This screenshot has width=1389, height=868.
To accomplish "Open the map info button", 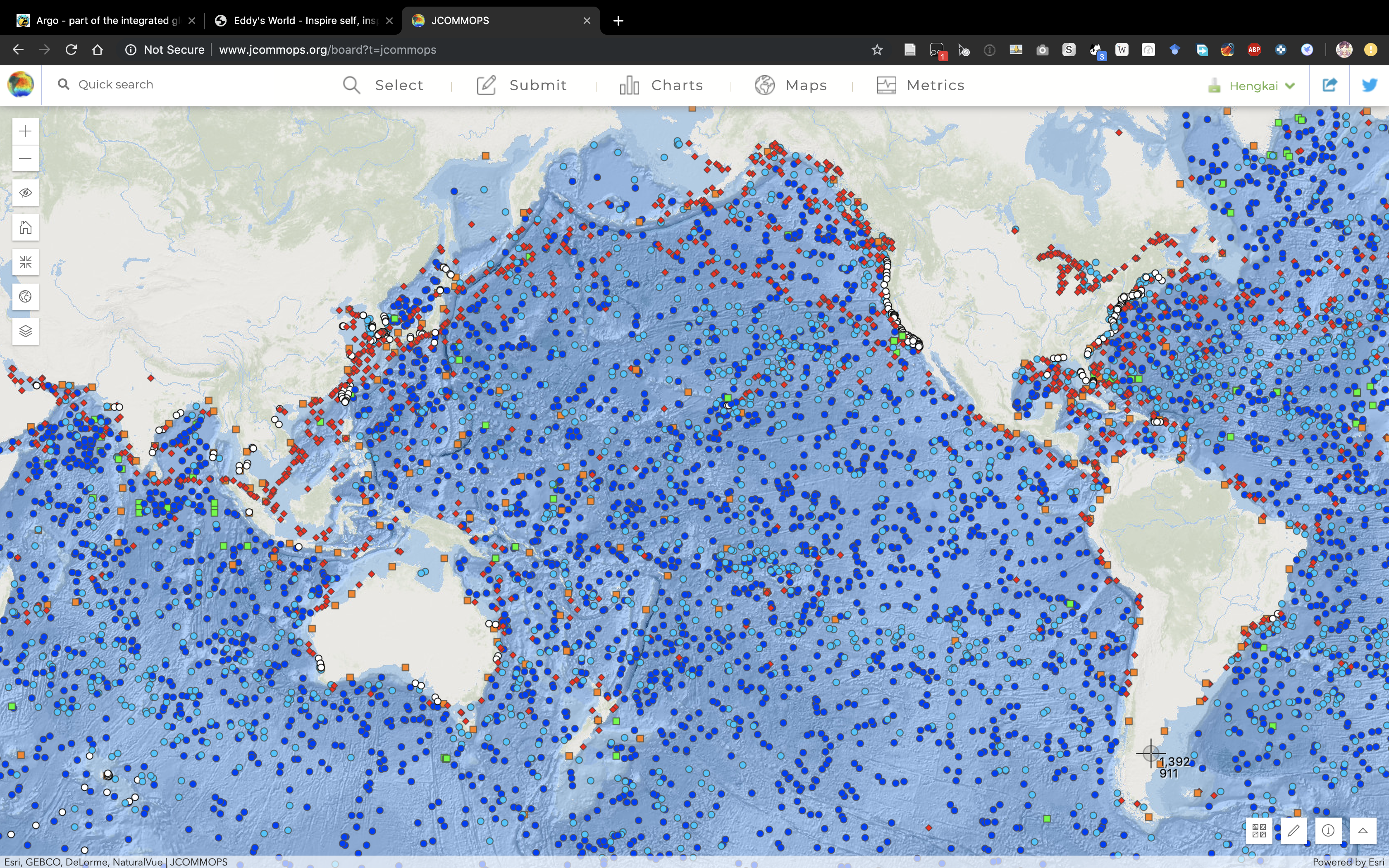I will pos(1328,830).
